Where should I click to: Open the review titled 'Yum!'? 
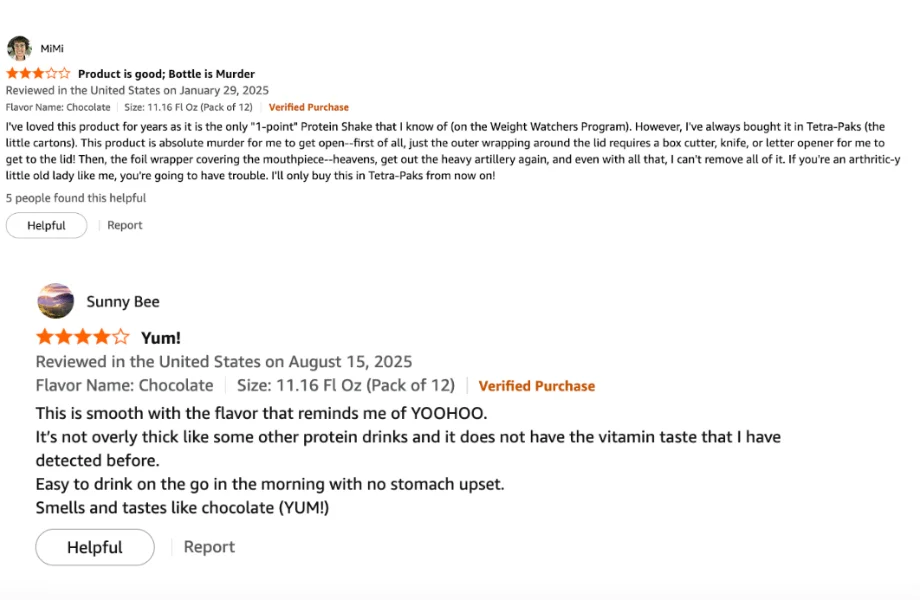160,338
